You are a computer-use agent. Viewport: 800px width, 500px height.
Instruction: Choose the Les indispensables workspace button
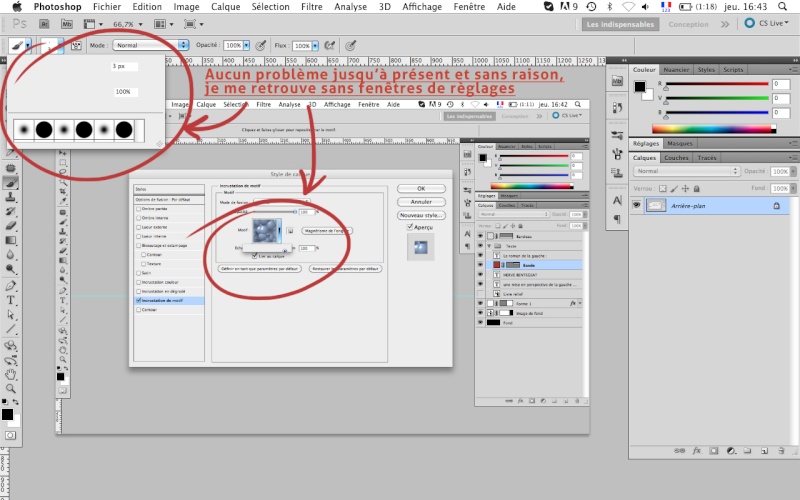coord(620,24)
